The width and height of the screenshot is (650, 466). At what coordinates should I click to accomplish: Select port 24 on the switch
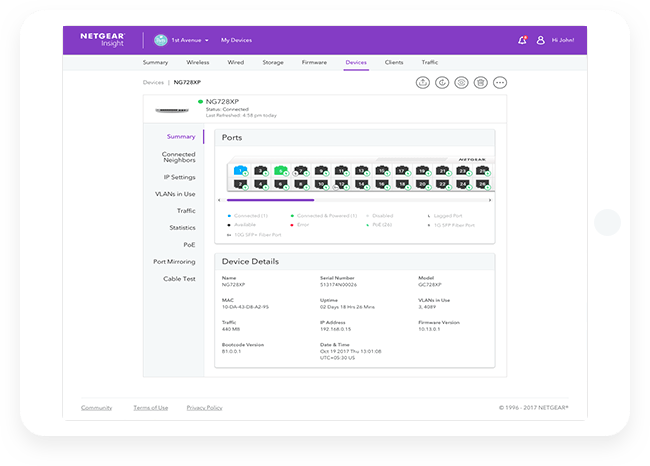[463, 184]
